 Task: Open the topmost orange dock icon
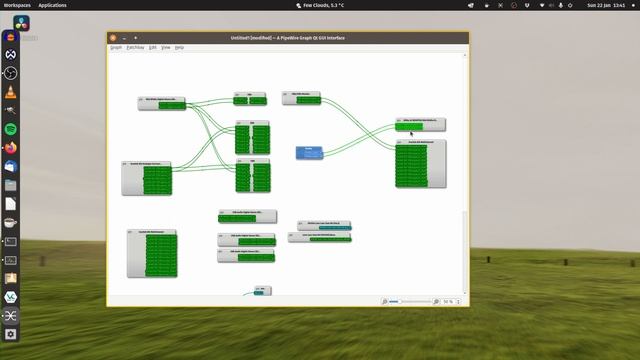point(11,37)
